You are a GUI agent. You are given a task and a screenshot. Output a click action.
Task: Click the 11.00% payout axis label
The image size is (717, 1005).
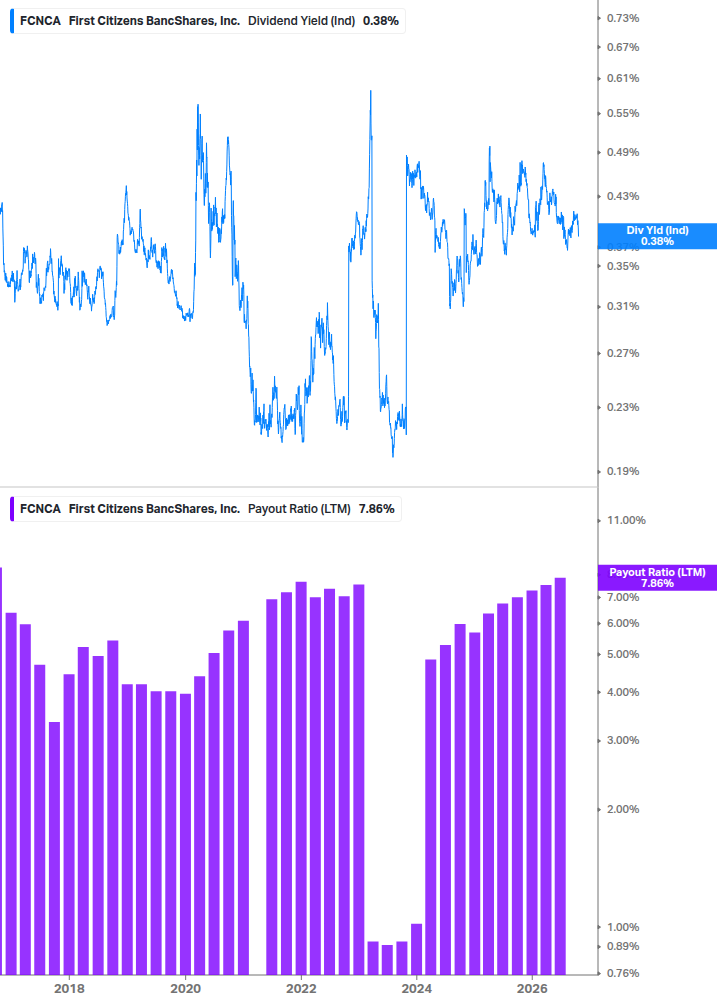point(626,520)
